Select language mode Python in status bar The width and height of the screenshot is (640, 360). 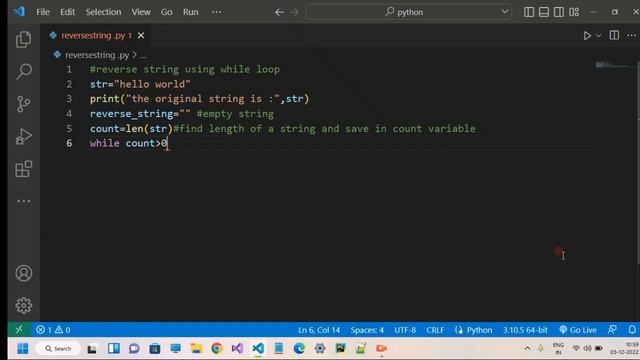click(x=479, y=330)
